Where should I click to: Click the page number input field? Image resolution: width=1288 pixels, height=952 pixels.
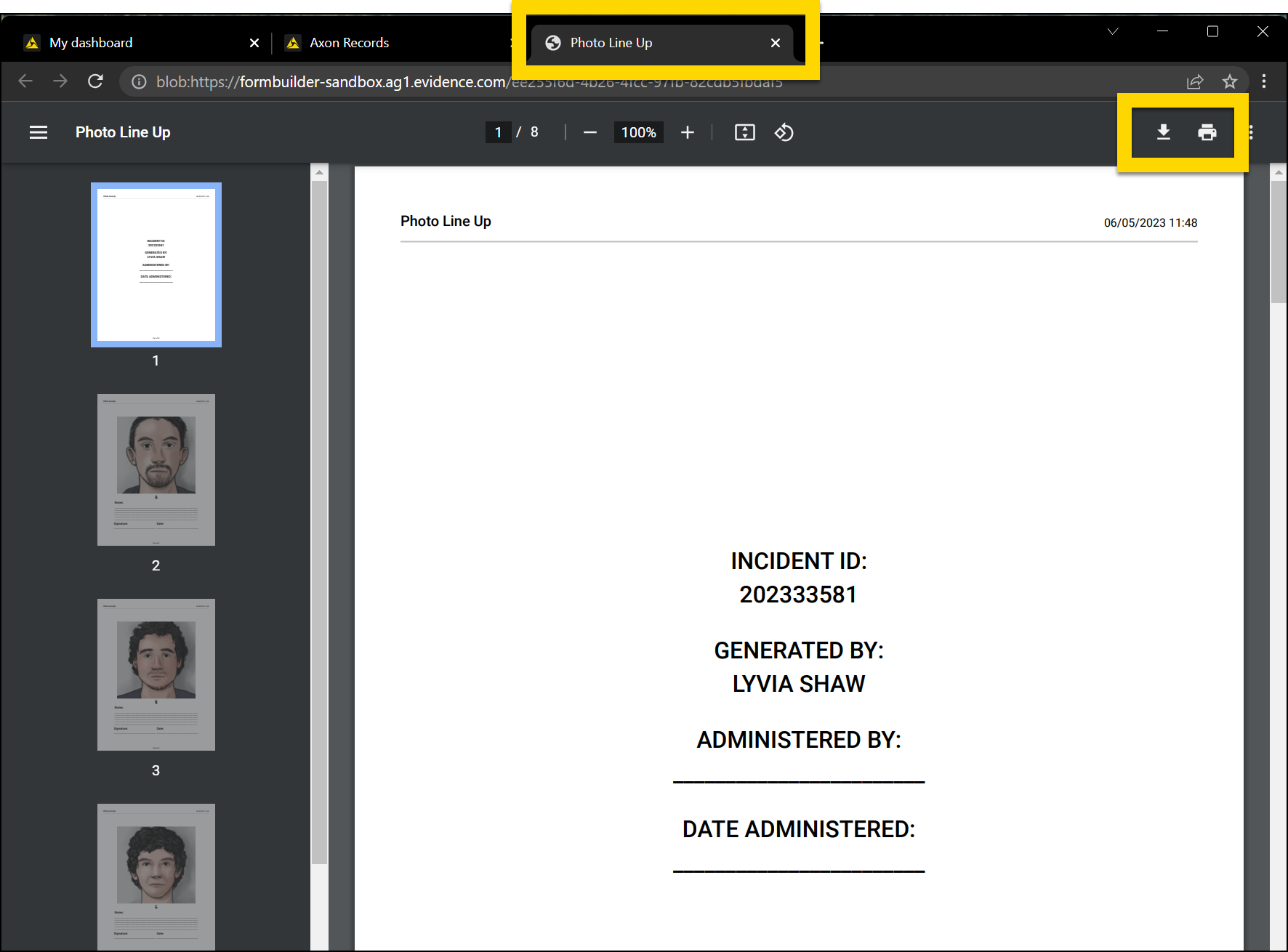point(498,132)
